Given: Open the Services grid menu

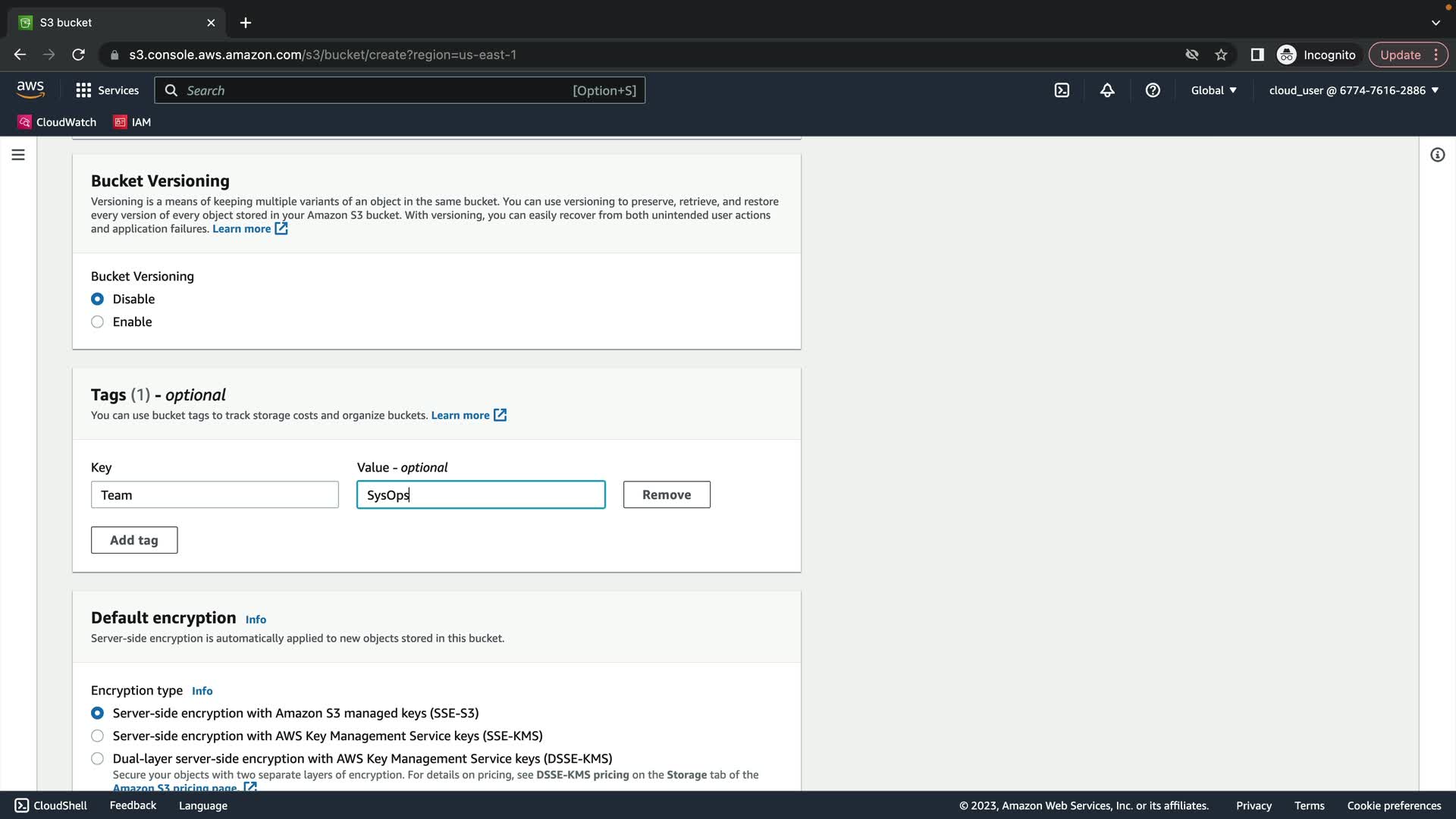Looking at the screenshot, I should (107, 90).
